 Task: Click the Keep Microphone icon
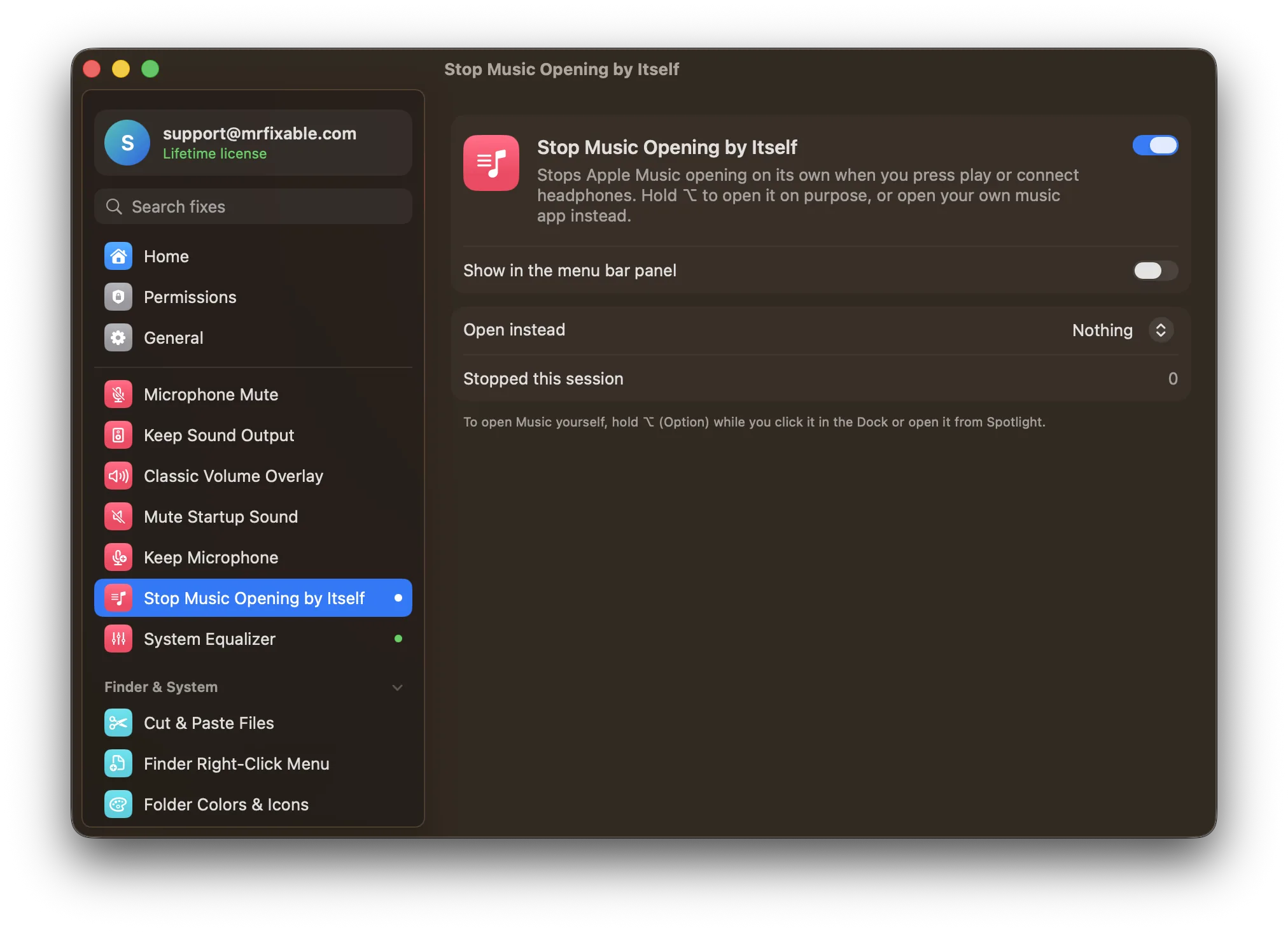click(118, 557)
